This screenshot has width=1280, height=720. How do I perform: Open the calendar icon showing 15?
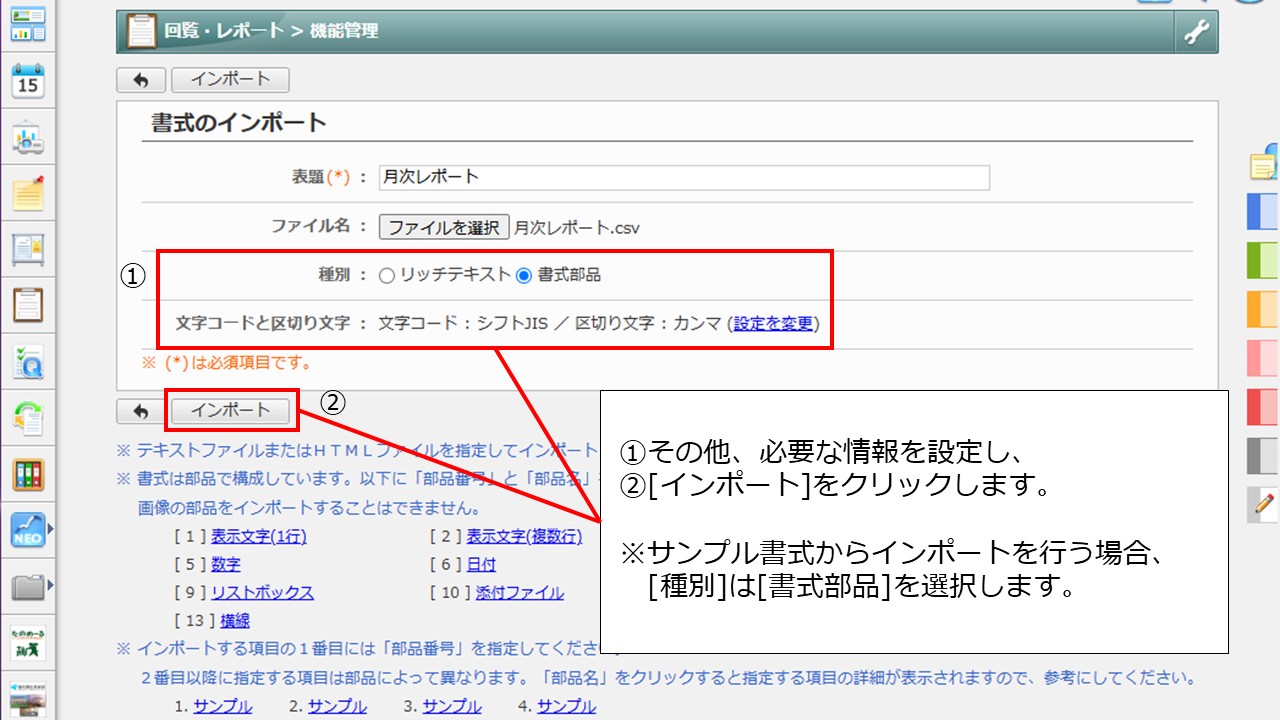28,81
